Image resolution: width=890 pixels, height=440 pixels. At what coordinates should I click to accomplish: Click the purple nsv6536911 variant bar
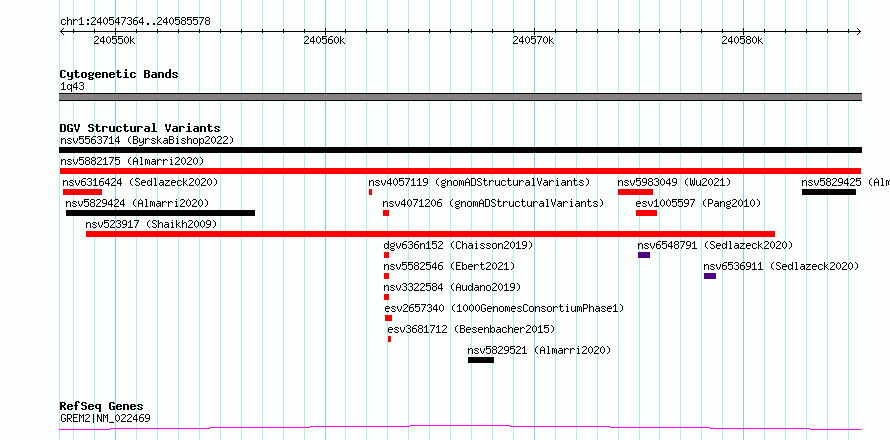pyautogui.click(x=710, y=276)
